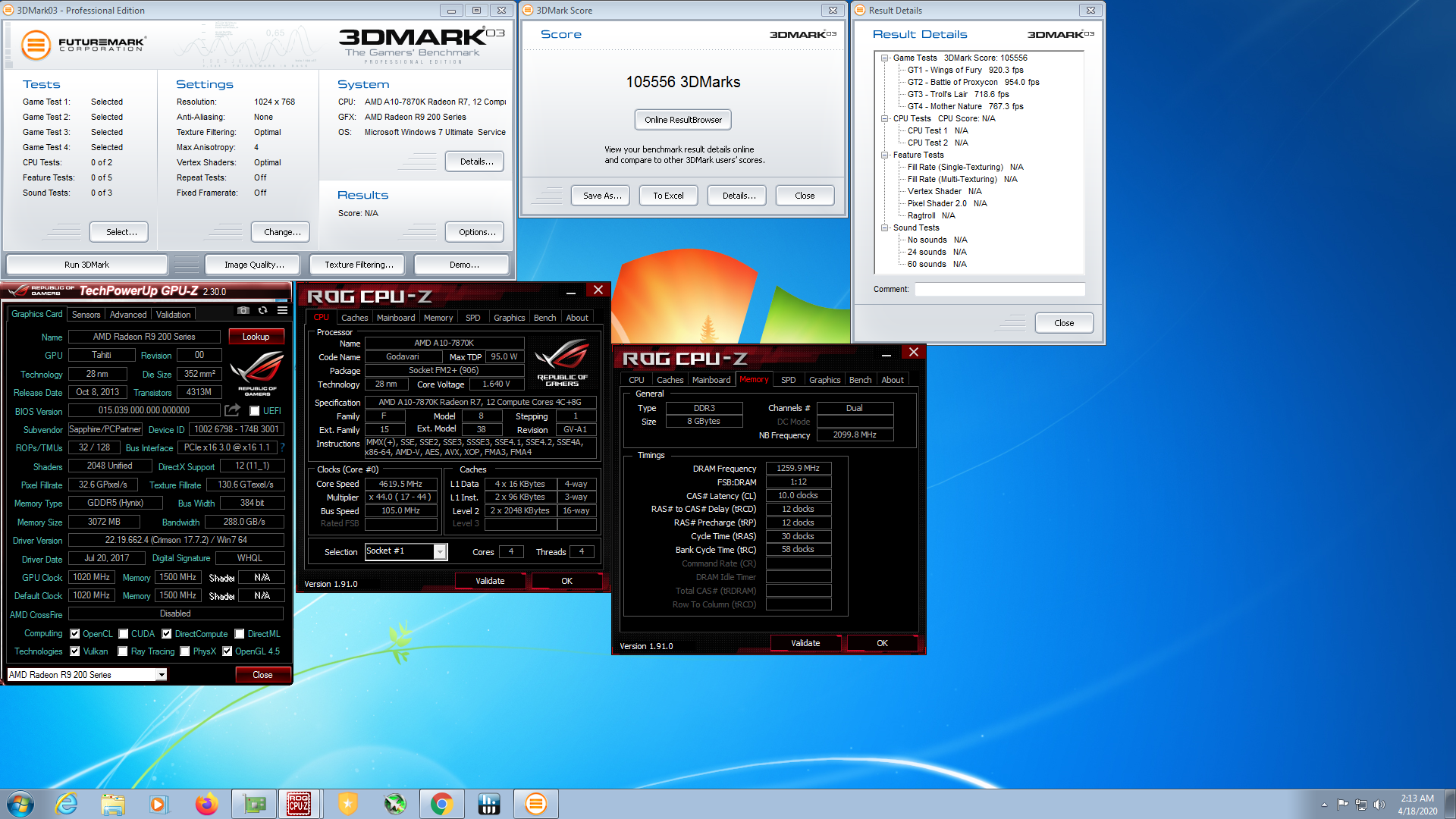Collapse the Sound Tests tree node
Screen dimensions: 1456x819
point(884,227)
